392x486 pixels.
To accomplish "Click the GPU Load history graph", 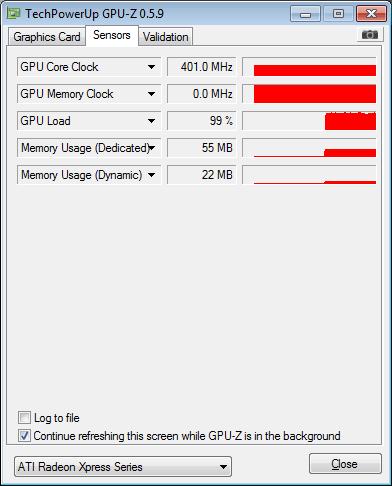I will click(x=309, y=121).
